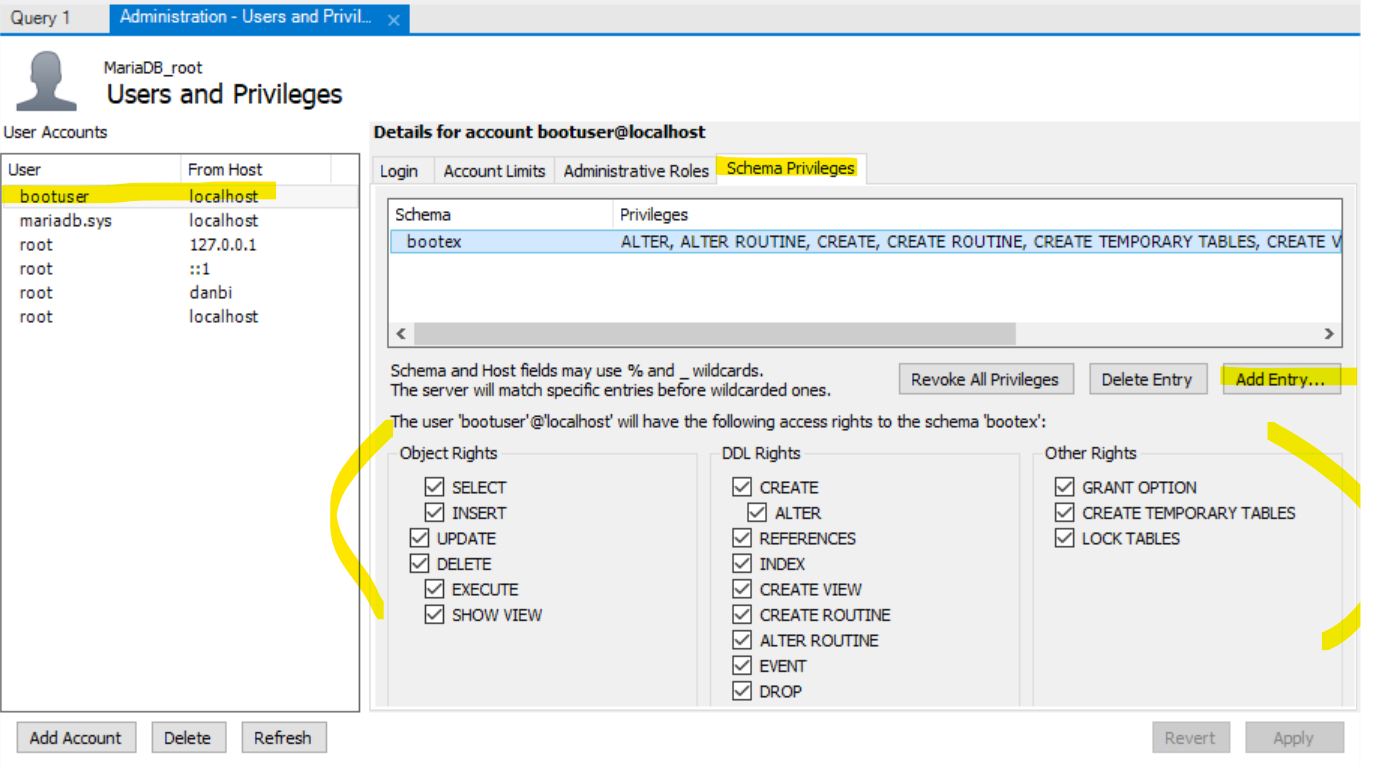Click the Add Account button
This screenshot has width=1392, height=766.
(x=76, y=738)
